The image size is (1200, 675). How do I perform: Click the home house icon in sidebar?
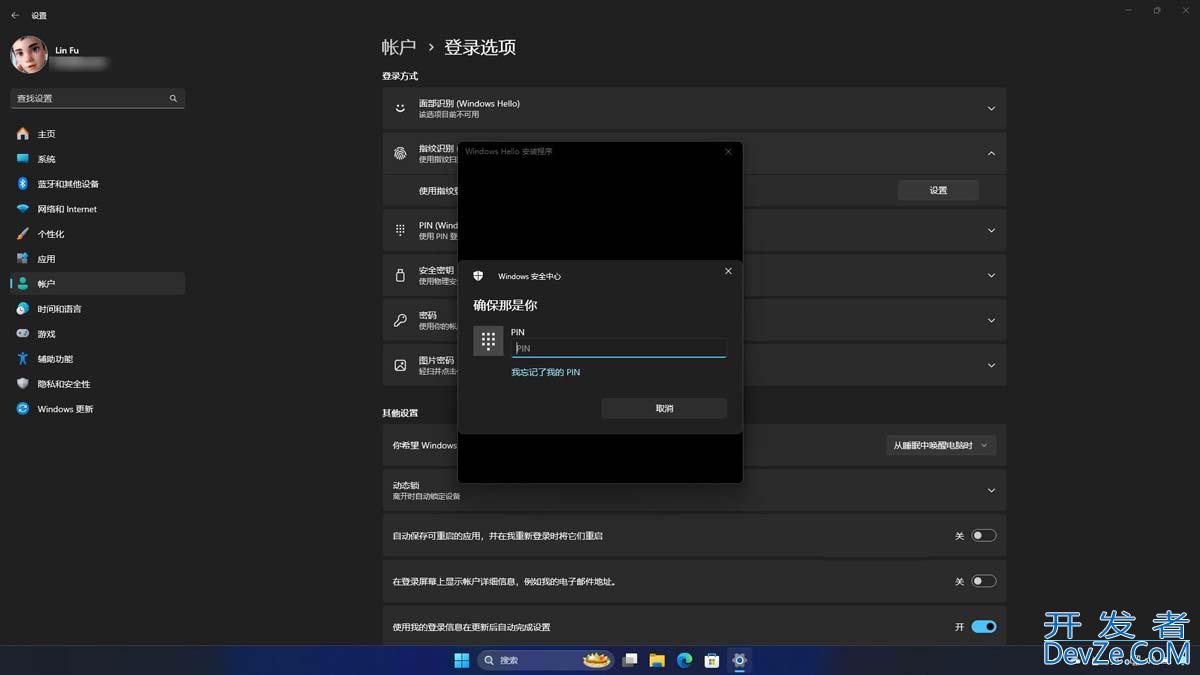(x=23, y=134)
